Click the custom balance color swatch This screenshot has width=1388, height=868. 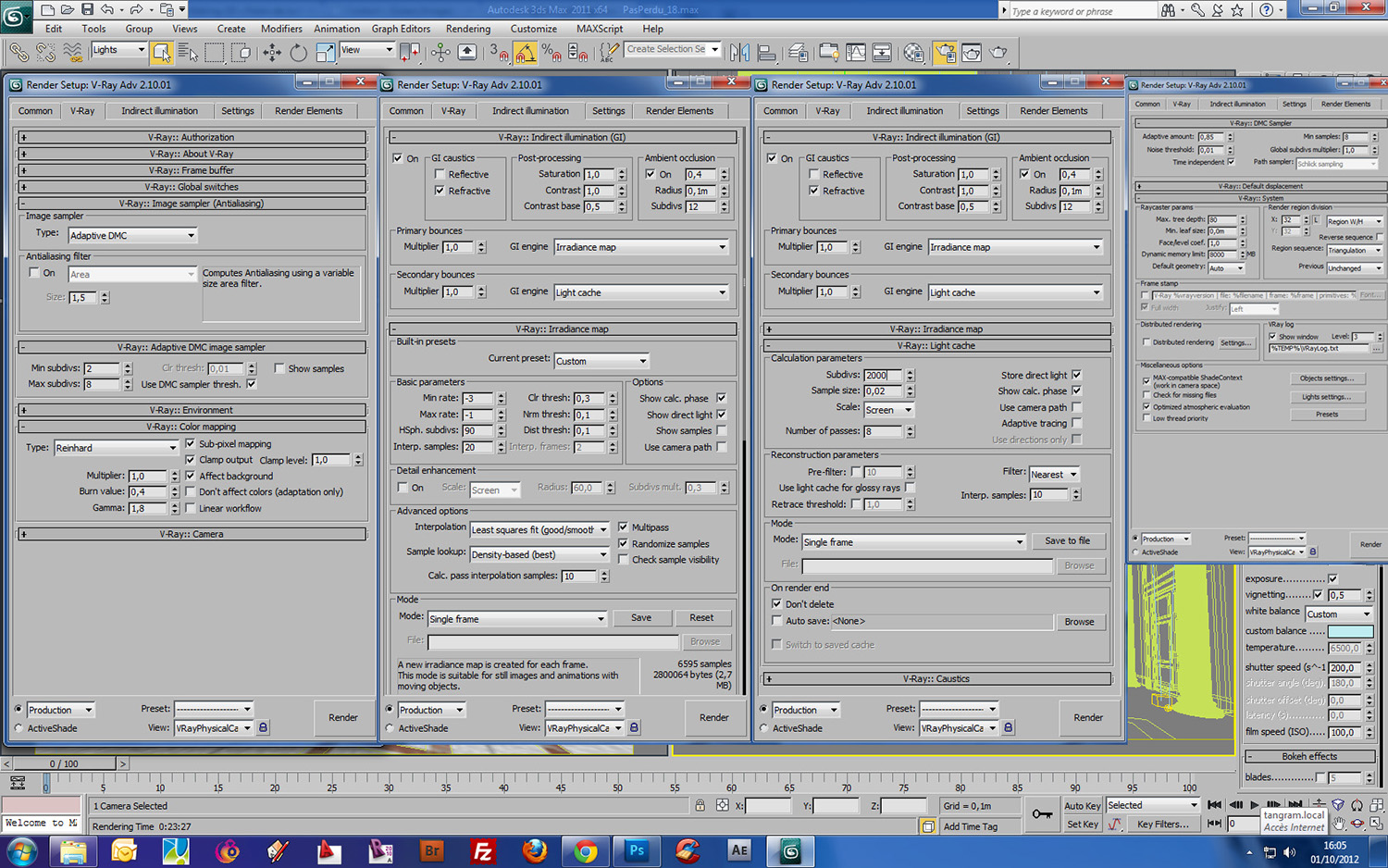coord(1350,631)
